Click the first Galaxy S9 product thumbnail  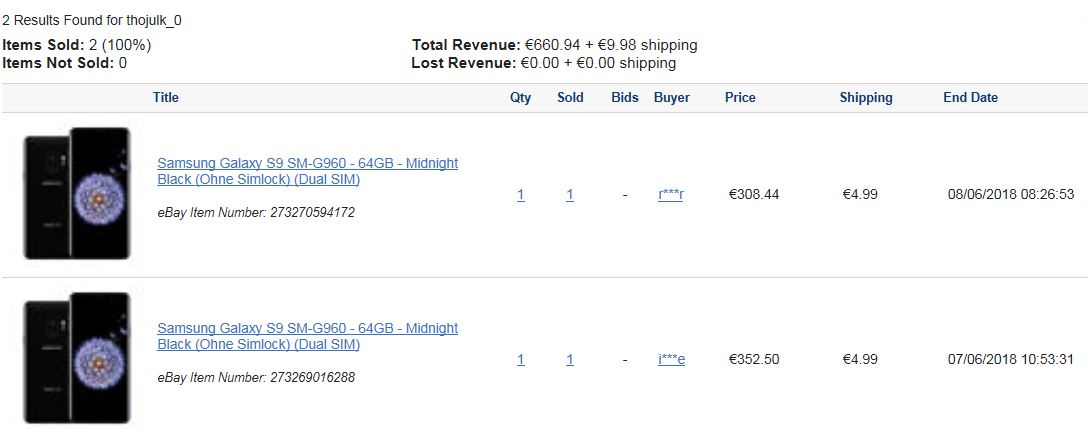tap(77, 194)
